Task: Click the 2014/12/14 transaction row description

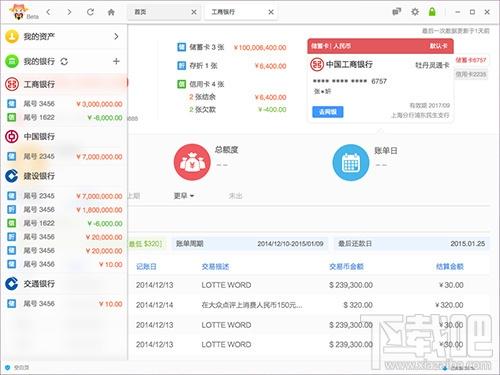Action: [252, 305]
